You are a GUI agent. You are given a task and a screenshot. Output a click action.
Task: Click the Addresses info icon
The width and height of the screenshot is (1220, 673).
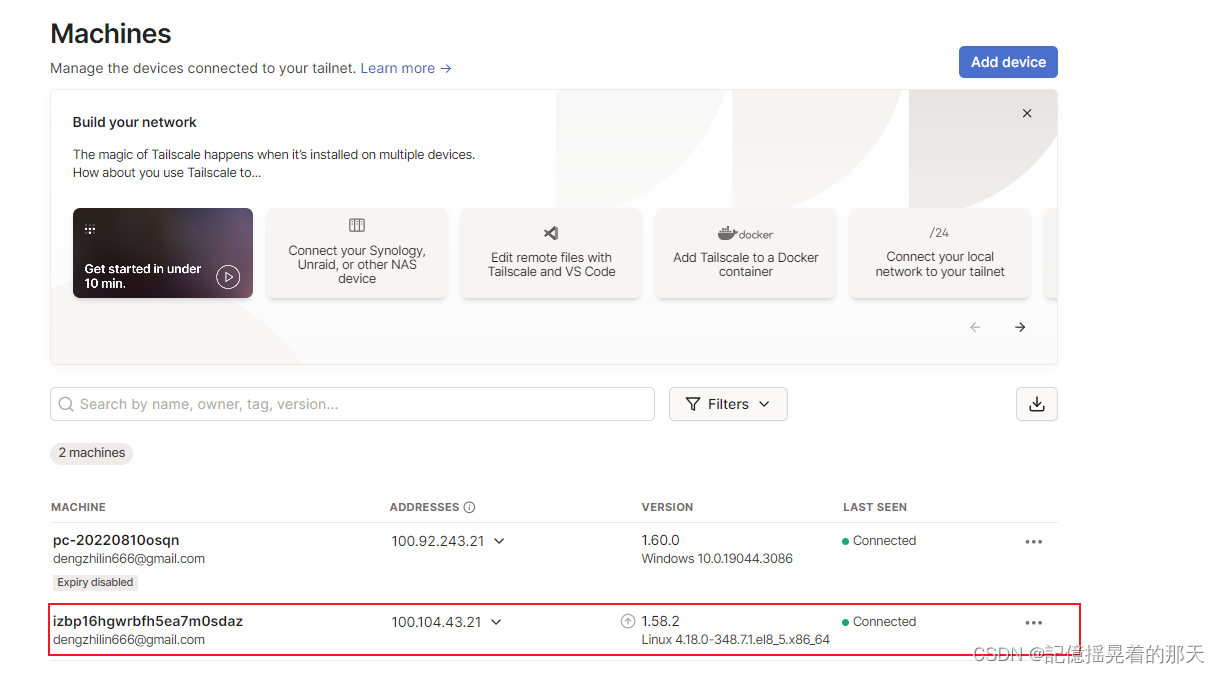[469, 507]
